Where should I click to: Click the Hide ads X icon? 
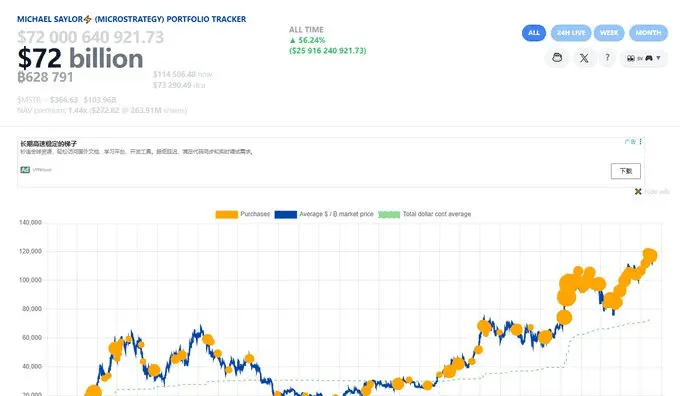638,191
